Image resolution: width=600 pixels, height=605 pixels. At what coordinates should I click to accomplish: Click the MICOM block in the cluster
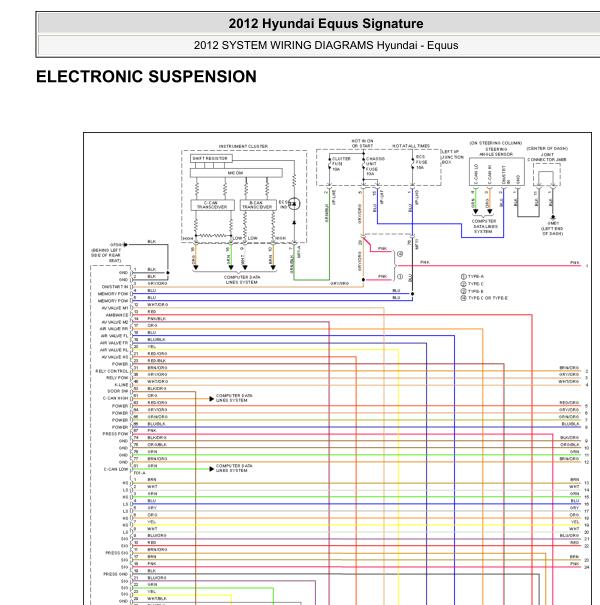236,173
